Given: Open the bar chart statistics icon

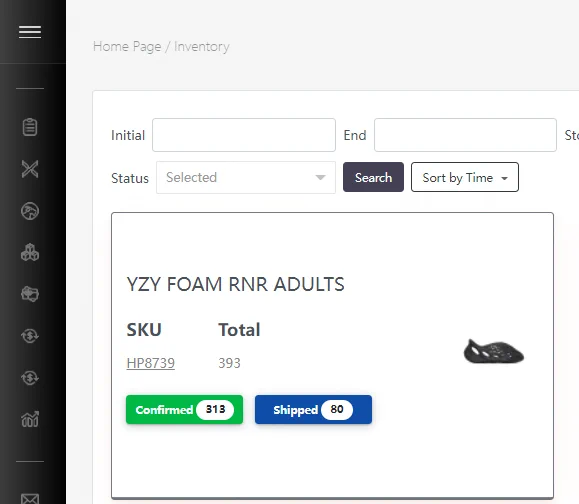Looking at the screenshot, I should click(30, 419).
